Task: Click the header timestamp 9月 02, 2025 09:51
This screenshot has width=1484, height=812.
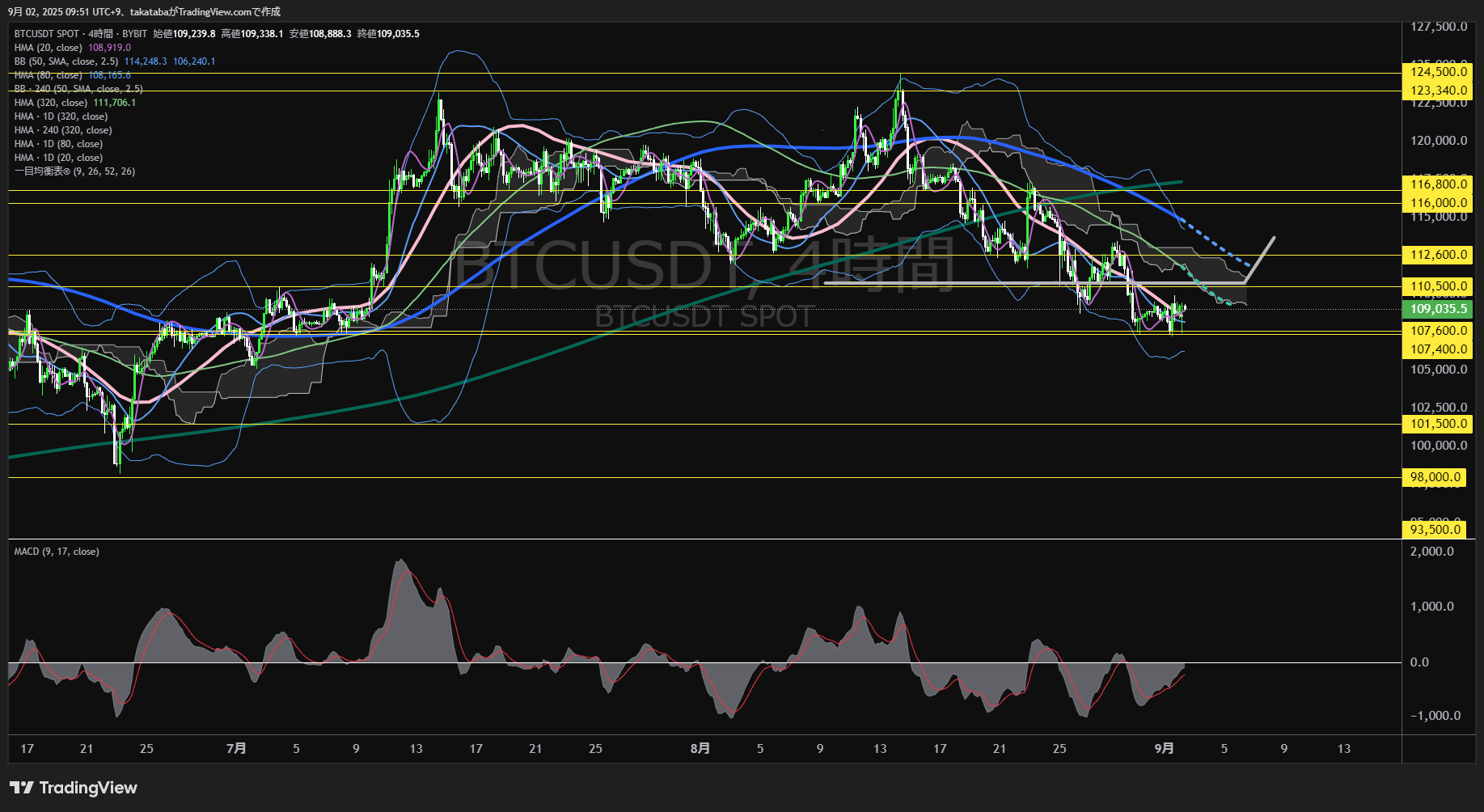Action: pyautogui.click(x=49, y=12)
